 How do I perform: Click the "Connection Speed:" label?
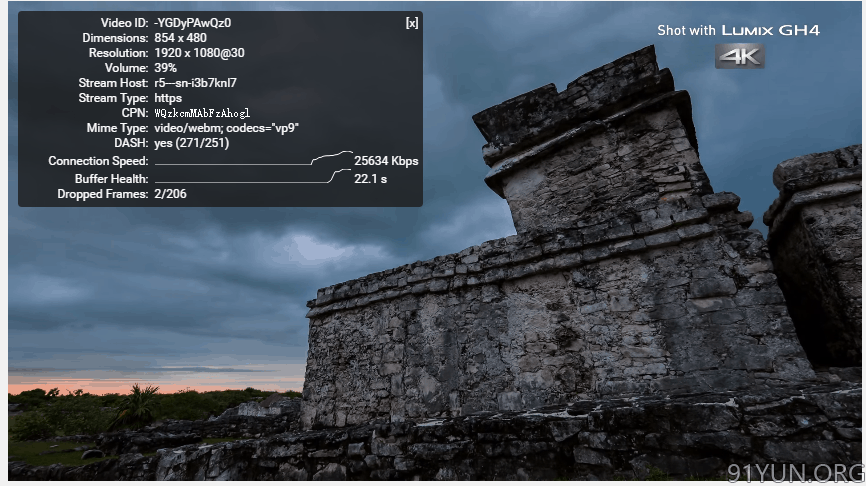tap(98, 161)
